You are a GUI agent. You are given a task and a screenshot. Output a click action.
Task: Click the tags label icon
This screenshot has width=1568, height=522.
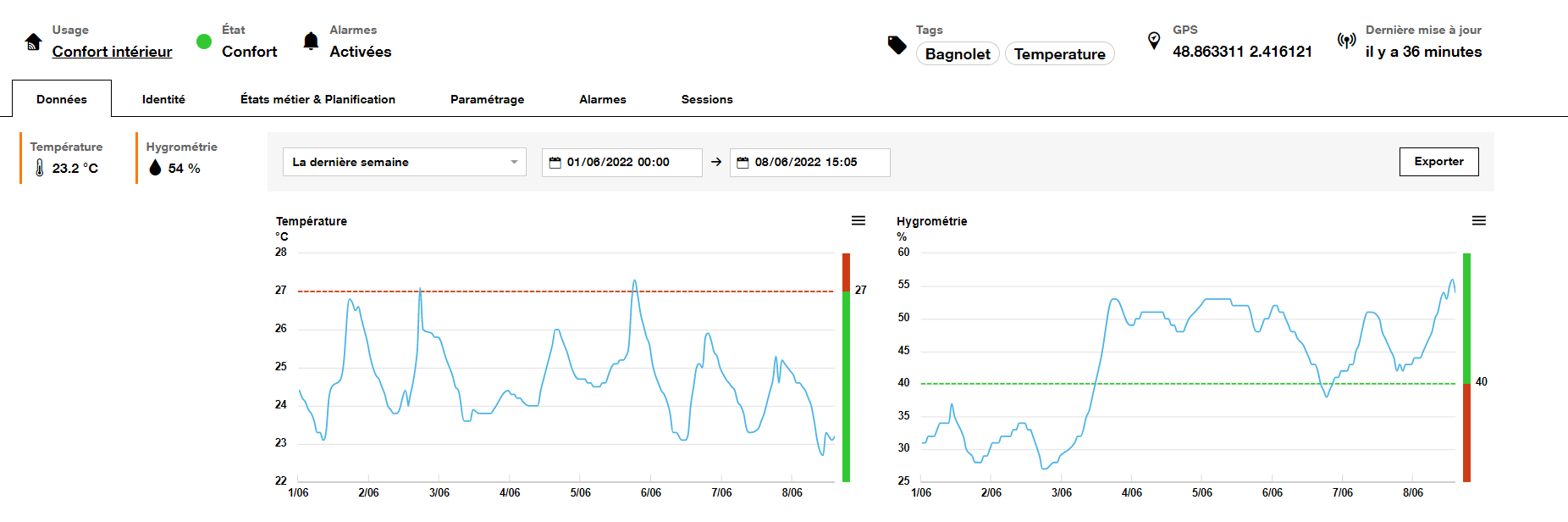pyautogui.click(x=897, y=45)
